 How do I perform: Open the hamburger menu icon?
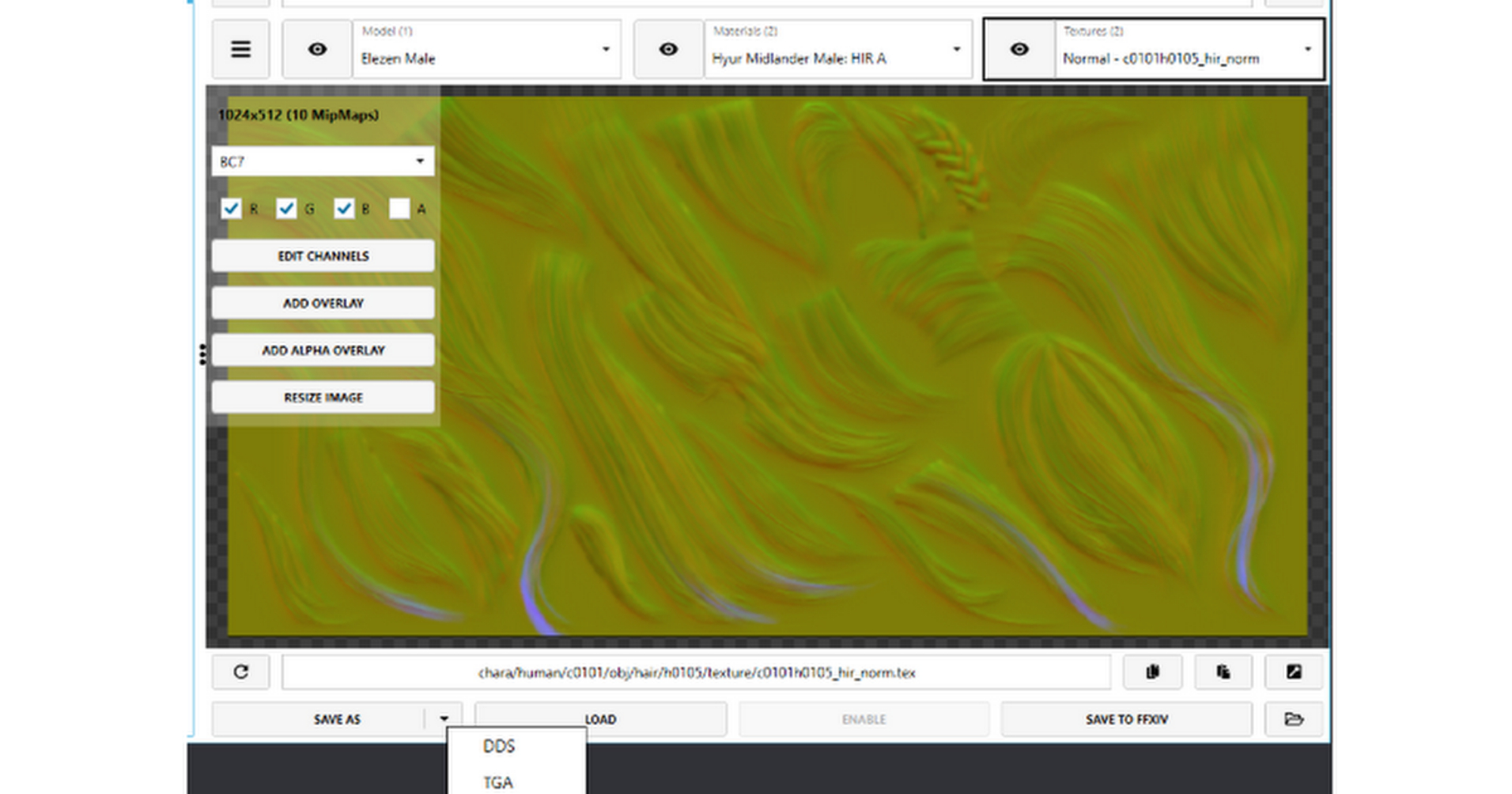click(240, 50)
